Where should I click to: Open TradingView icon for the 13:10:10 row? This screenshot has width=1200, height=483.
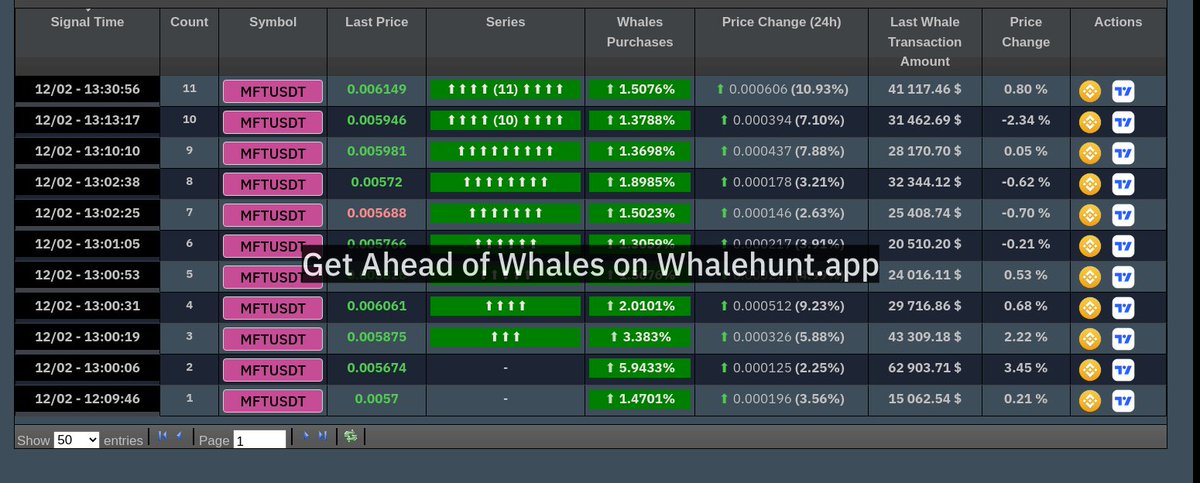click(1123, 153)
